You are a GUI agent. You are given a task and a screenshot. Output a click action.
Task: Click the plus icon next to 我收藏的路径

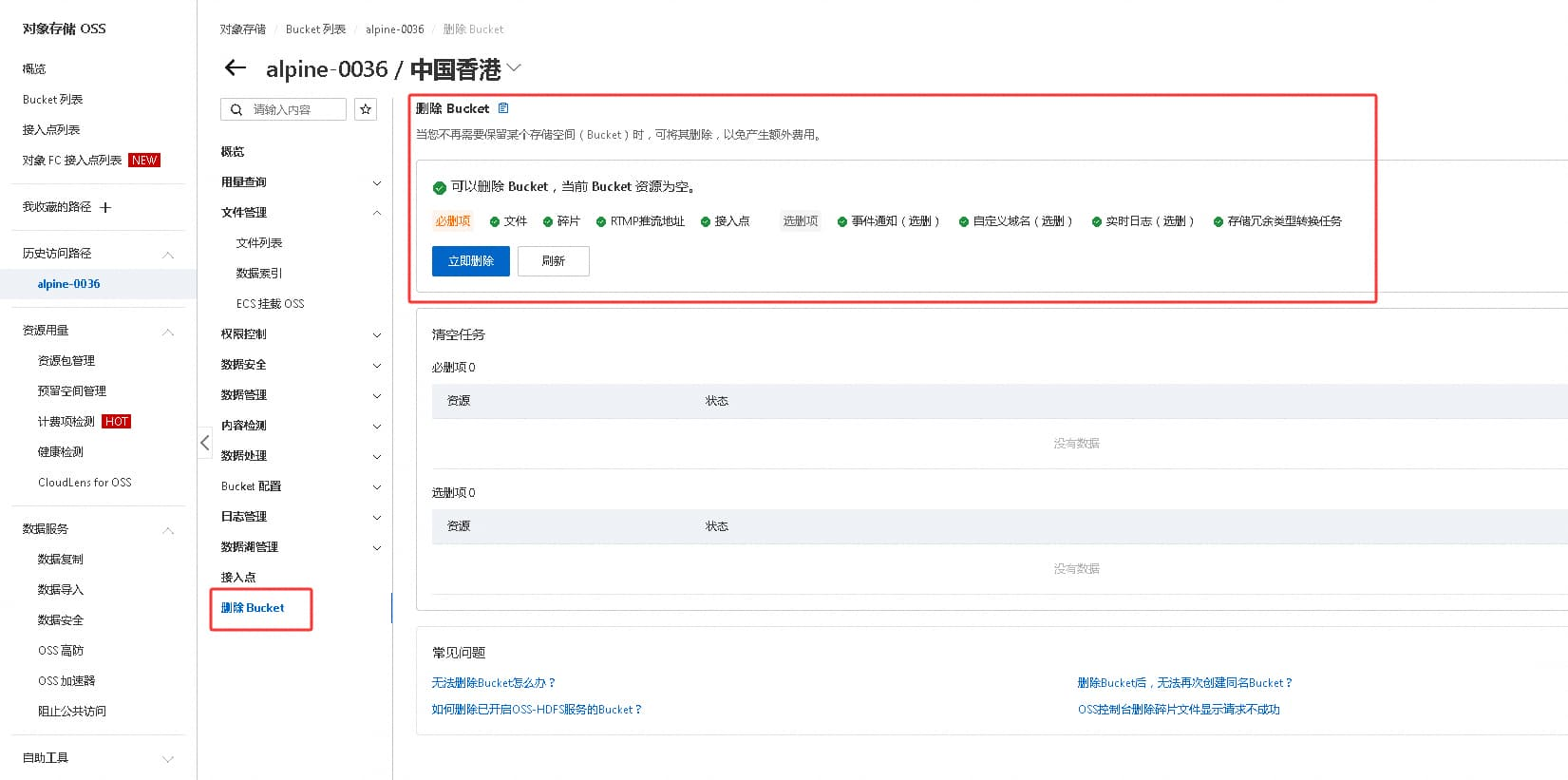pos(105,207)
